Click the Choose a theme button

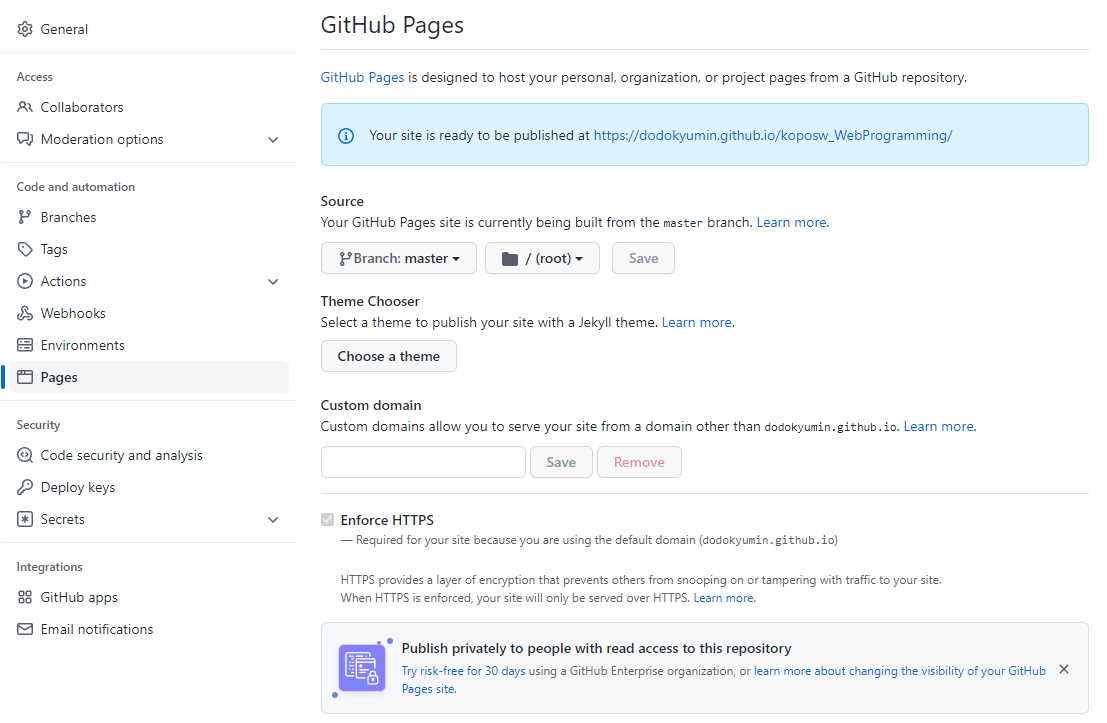[389, 357]
